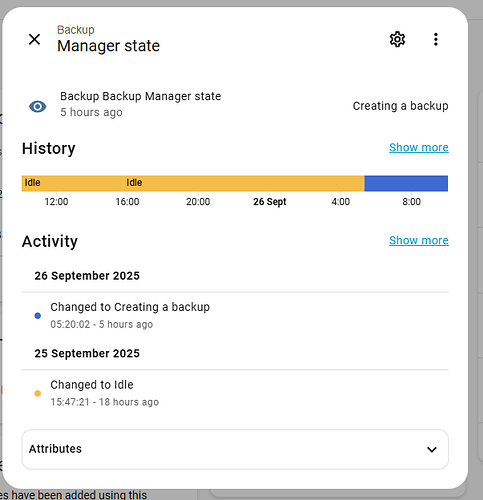
Task: Close the Manager state dialog
Action: 34,39
